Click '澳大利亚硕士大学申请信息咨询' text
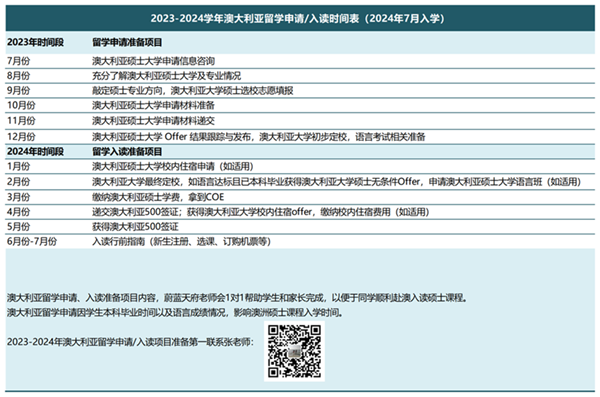This screenshot has height=397, width=600. tap(153, 61)
